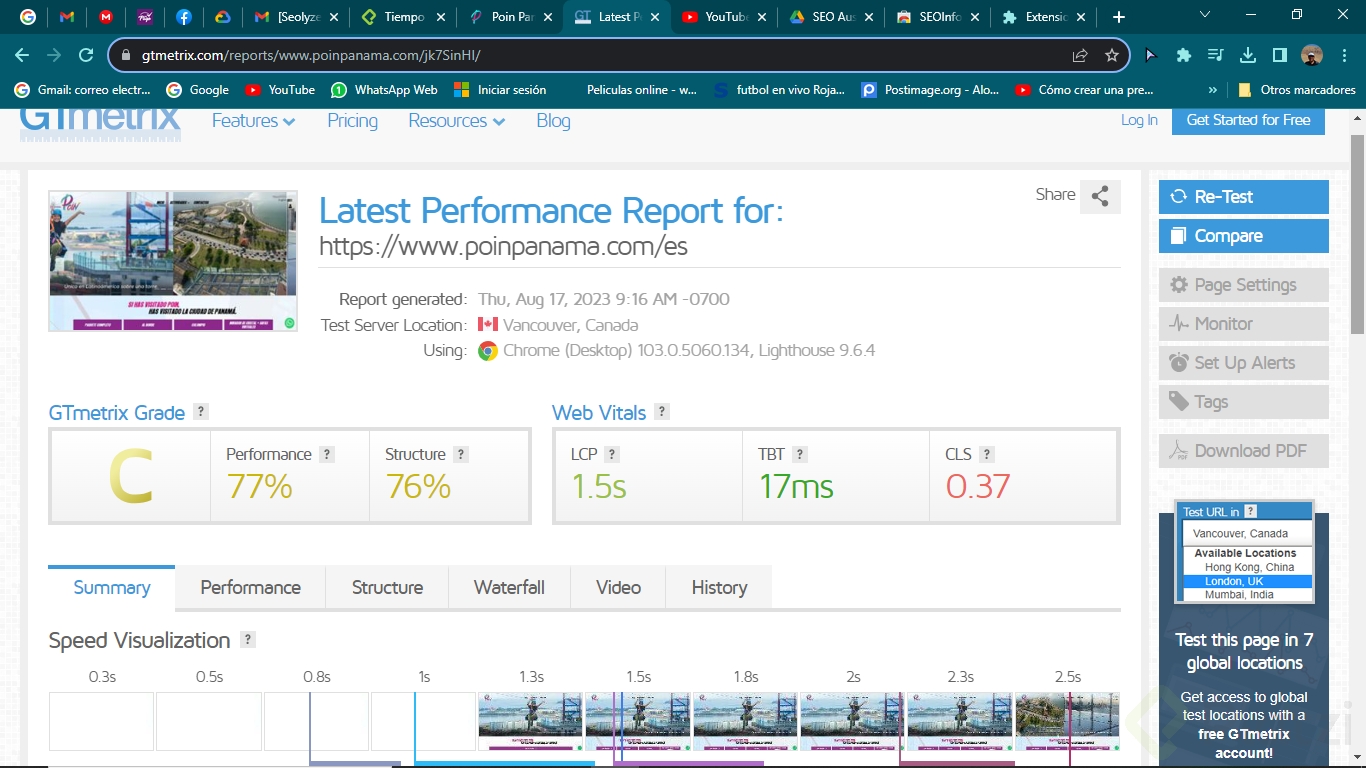Switch to the History tab
Viewport: 1366px width, 768px height.
(719, 588)
